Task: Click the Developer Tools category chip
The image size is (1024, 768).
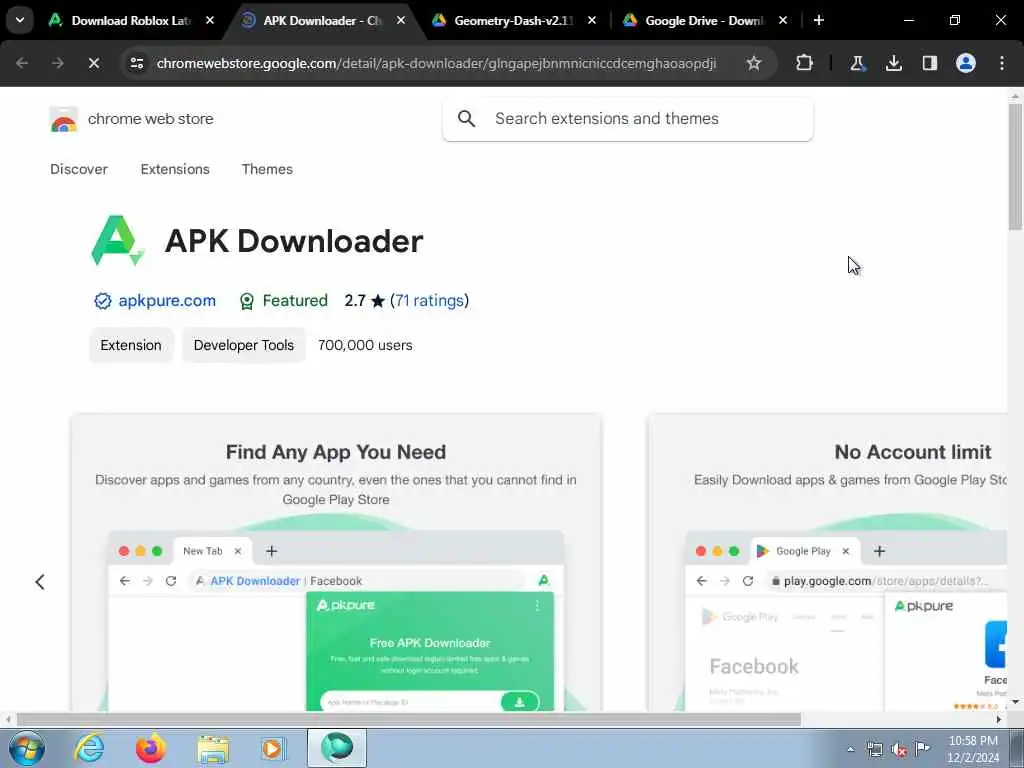Action: tap(244, 345)
